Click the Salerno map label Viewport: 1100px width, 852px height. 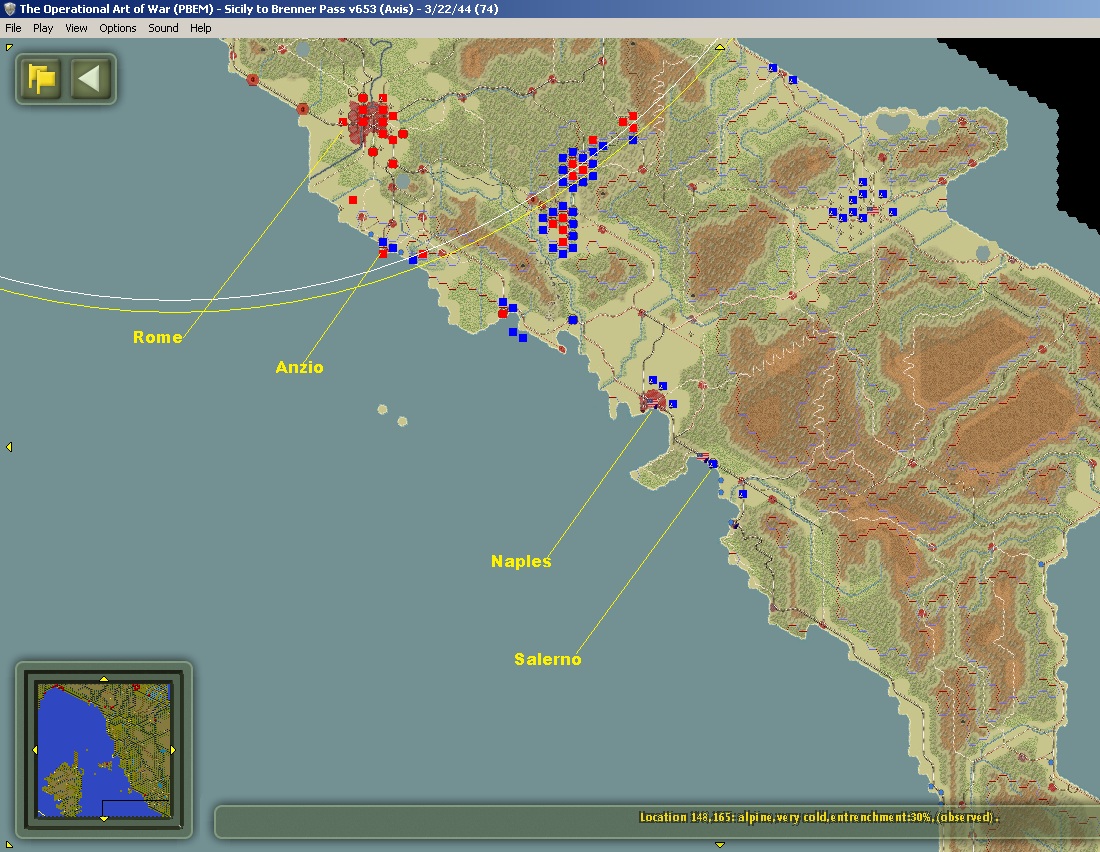point(548,659)
